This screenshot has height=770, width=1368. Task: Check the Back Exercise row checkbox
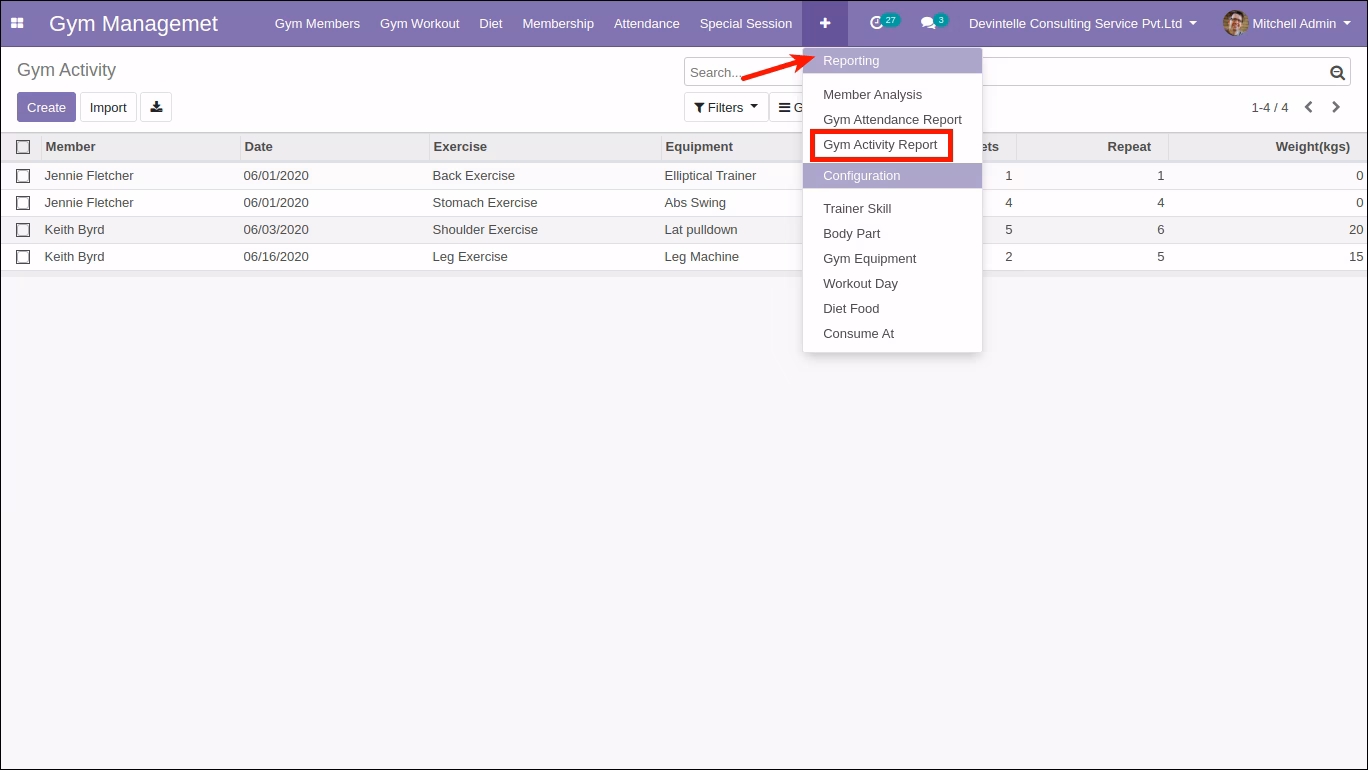pyautogui.click(x=23, y=176)
